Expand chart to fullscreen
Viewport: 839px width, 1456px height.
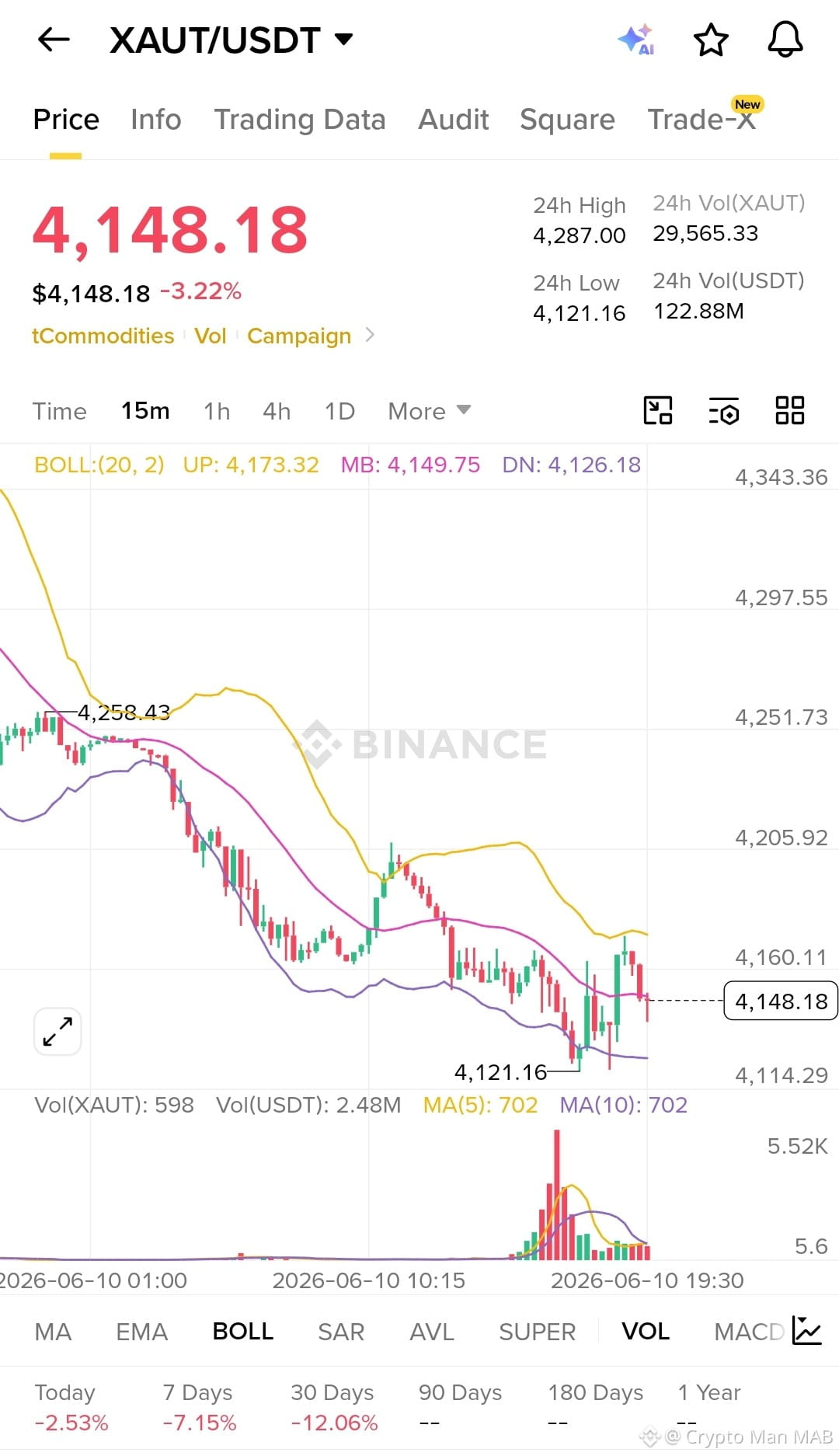pos(58,1032)
